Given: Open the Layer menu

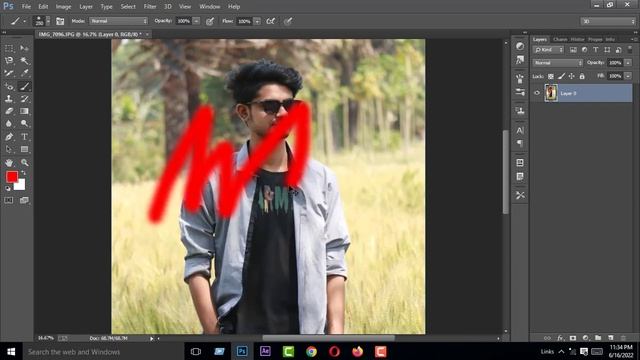Looking at the screenshot, I should click(86, 7).
